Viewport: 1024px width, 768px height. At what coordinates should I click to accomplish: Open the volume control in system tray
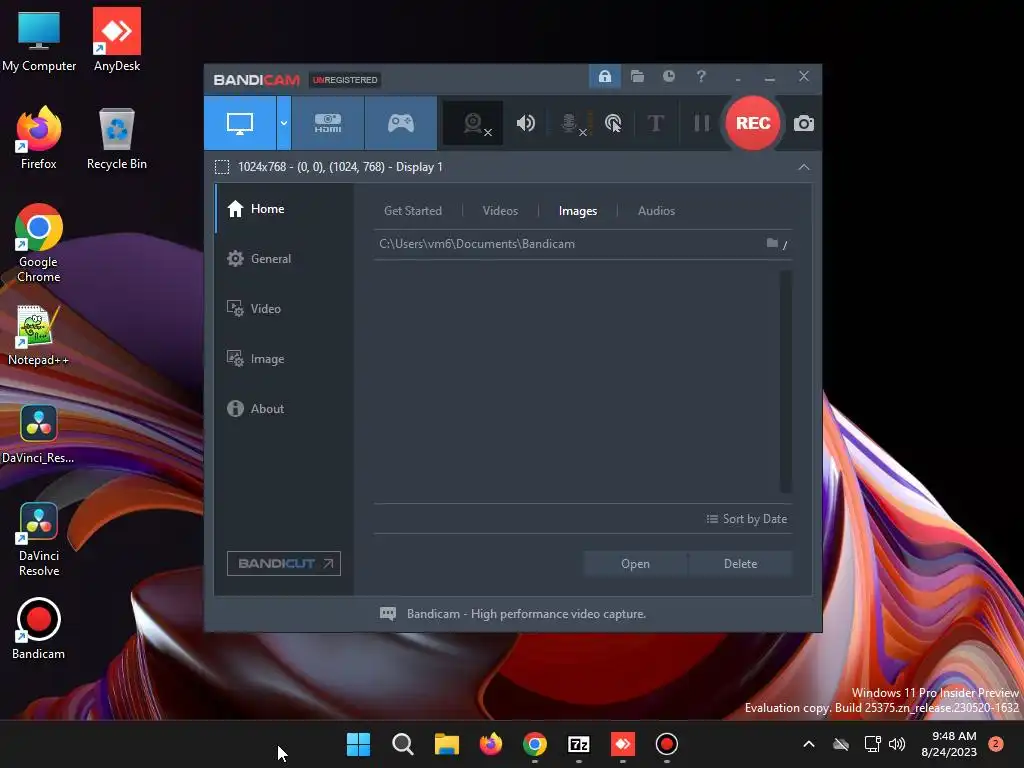[897, 744]
